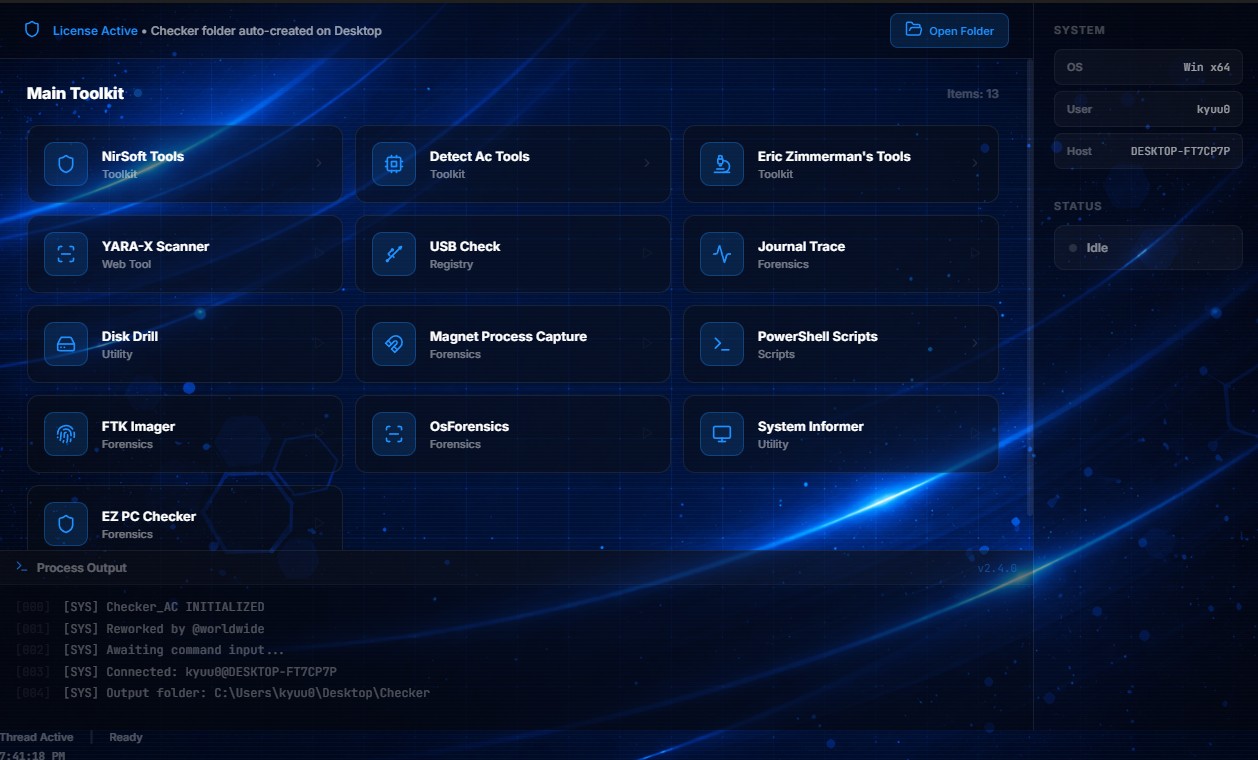Expand PowerShell Scripts via its chevron
The height and width of the screenshot is (760, 1258).
975,344
